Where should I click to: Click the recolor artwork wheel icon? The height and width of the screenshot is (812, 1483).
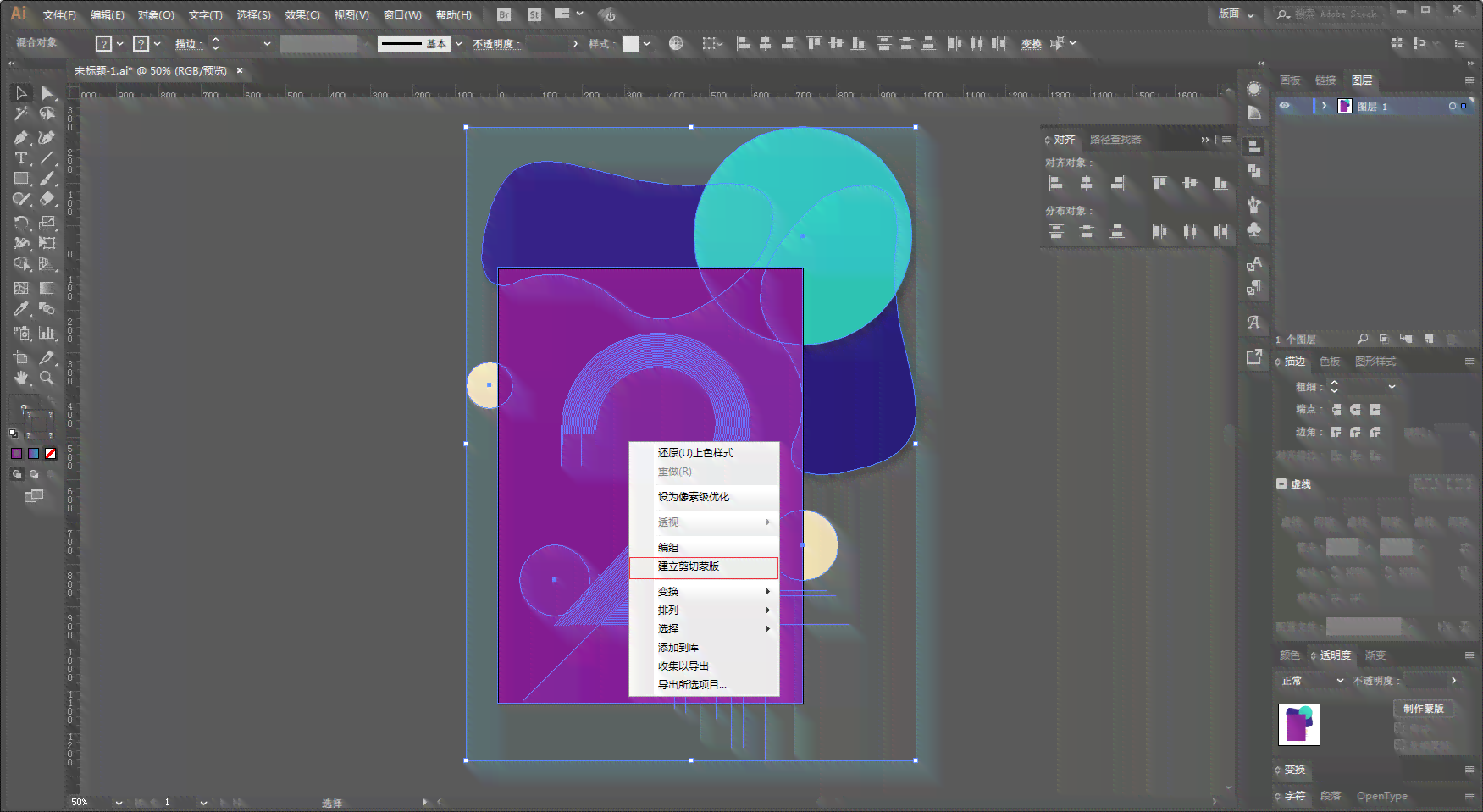pos(676,43)
